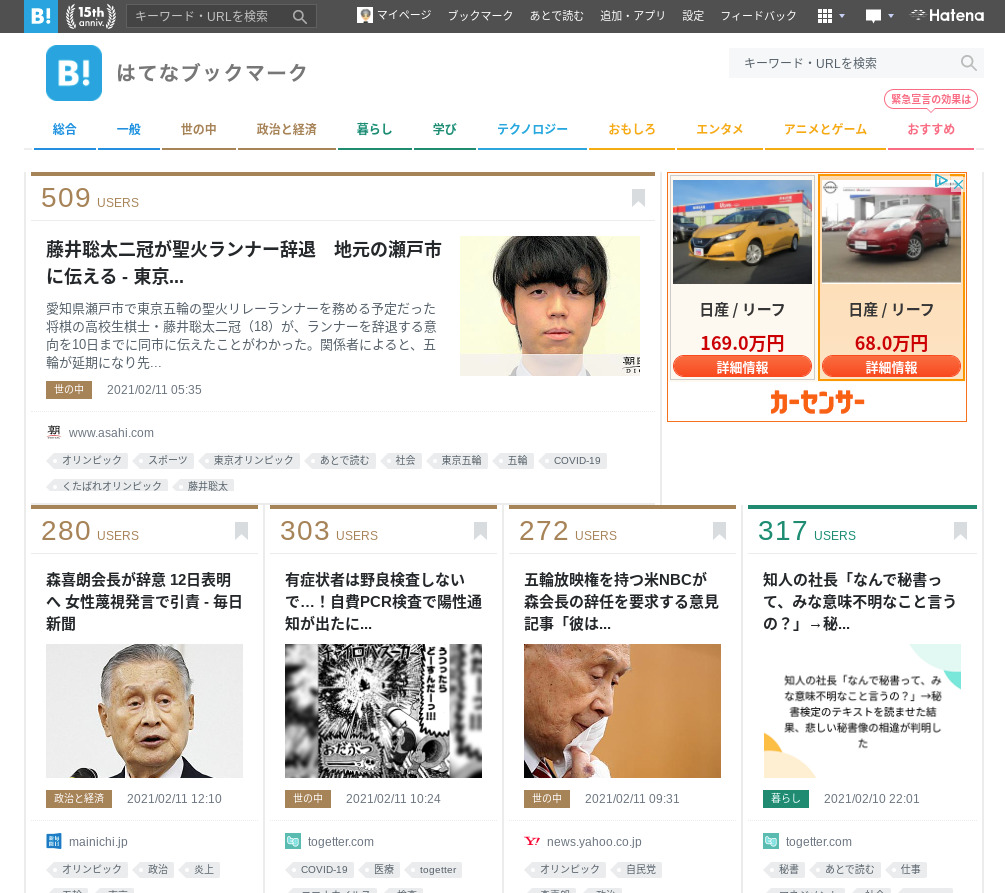
Task: Click the large B! Hatena Bookmark logo
Action: coord(74,73)
